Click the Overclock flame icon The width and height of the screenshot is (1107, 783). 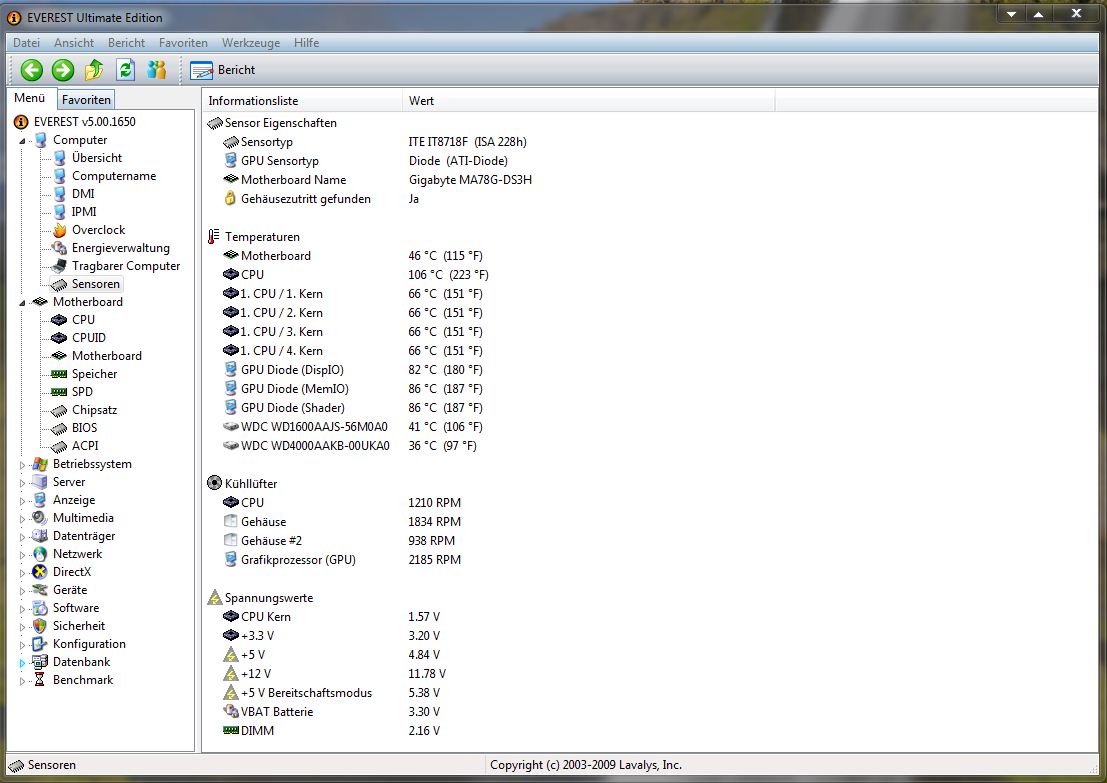[x=59, y=230]
